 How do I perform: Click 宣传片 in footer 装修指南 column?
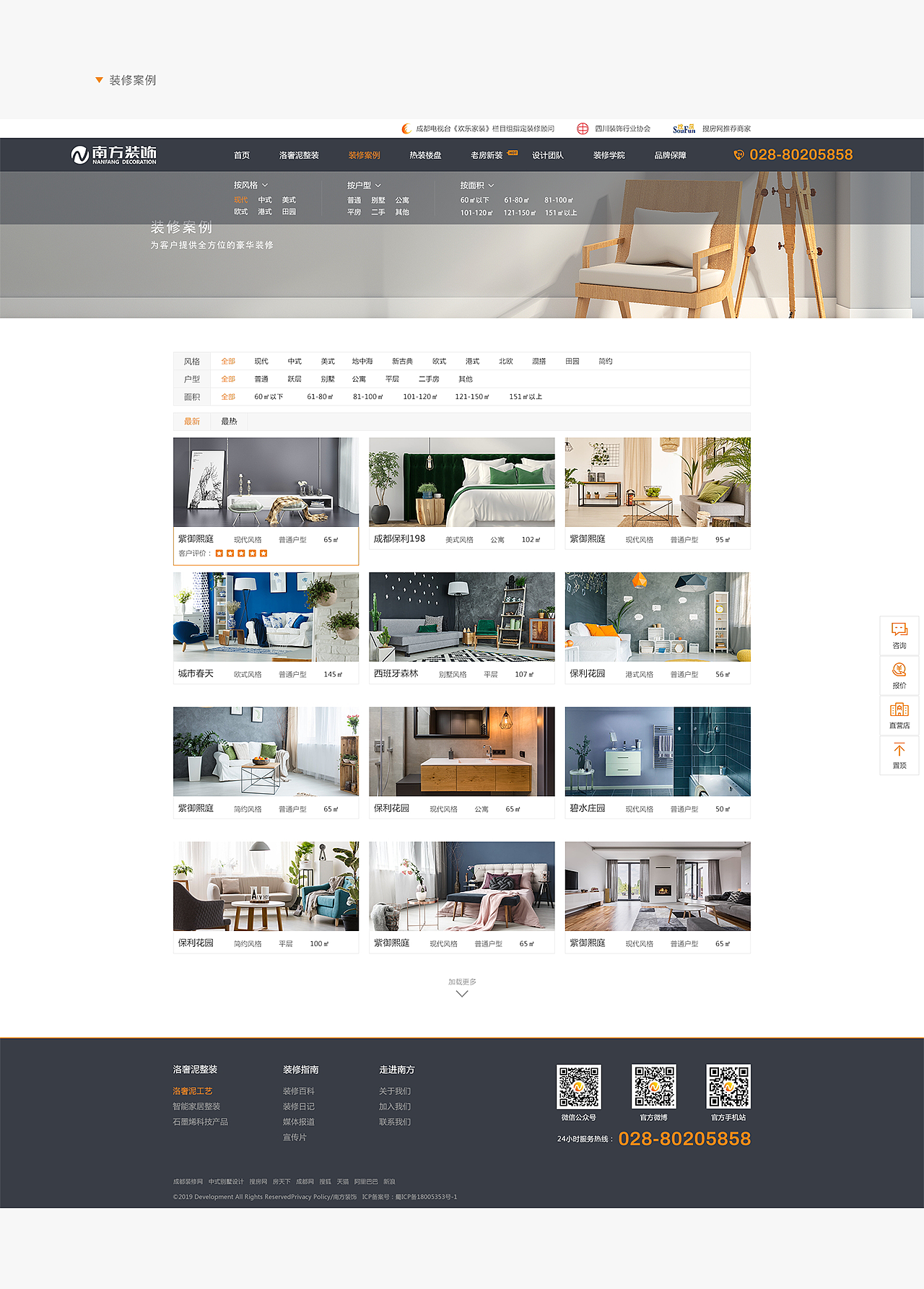click(x=295, y=1137)
